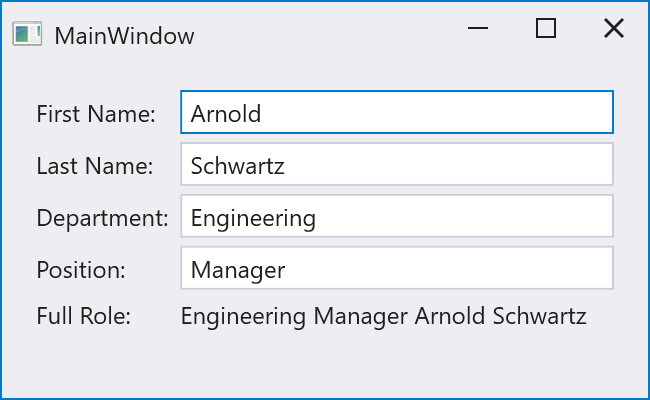Click the "First Name:" label

[96, 114]
